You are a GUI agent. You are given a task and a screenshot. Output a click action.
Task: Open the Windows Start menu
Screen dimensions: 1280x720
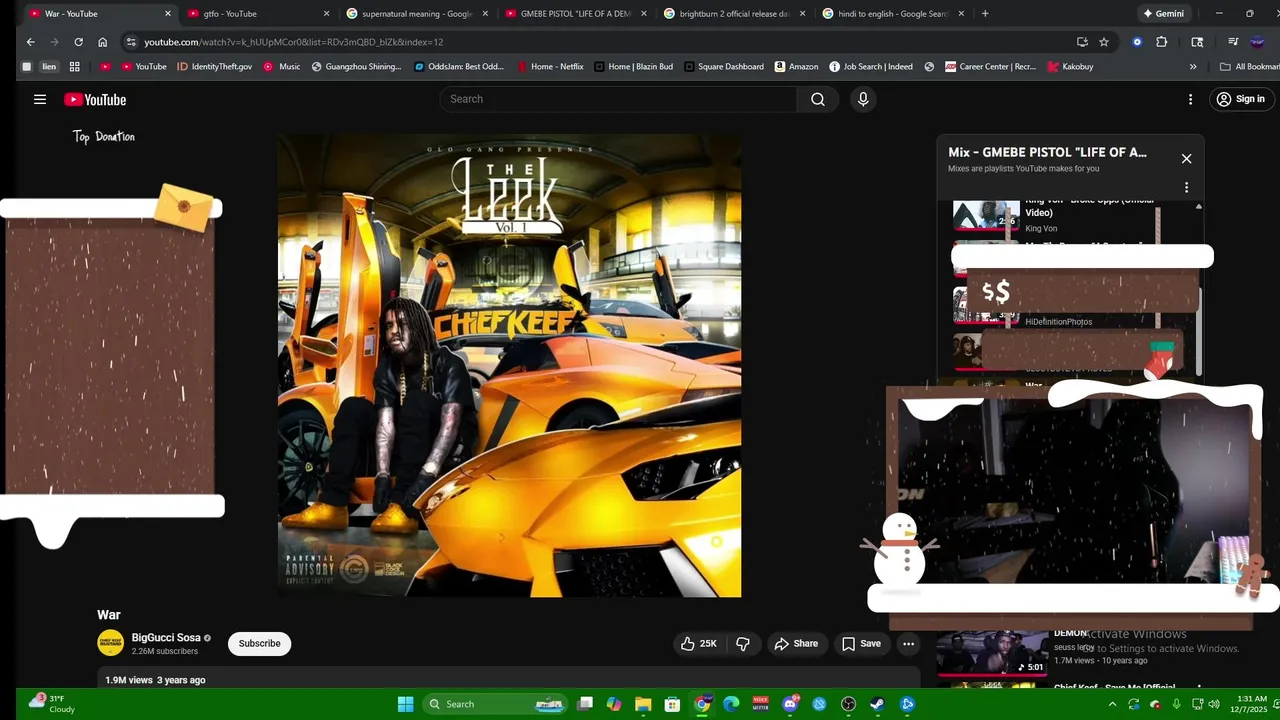click(405, 704)
